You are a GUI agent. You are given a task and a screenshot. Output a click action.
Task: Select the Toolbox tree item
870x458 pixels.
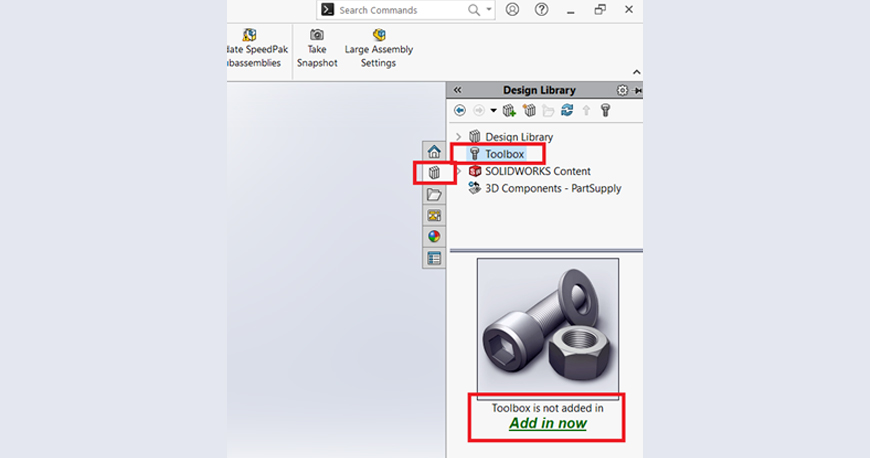tap(504, 154)
